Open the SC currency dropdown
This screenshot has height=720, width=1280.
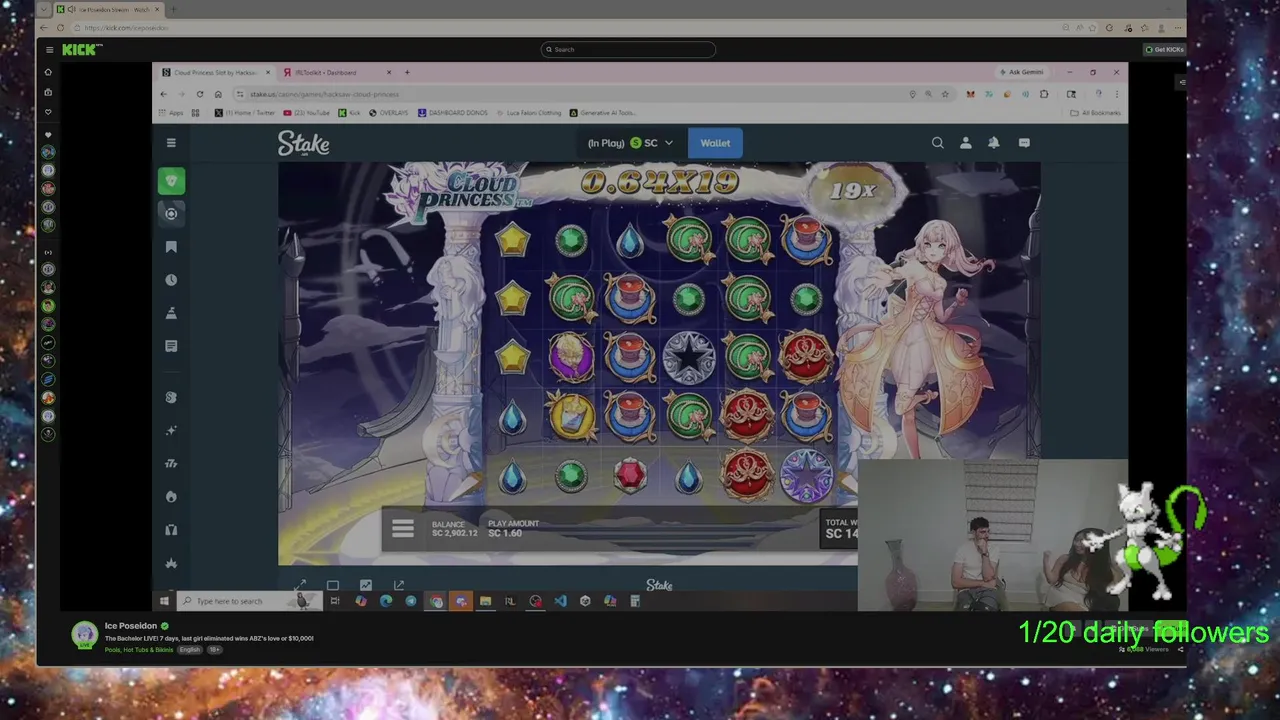pyautogui.click(x=631, y=143)
